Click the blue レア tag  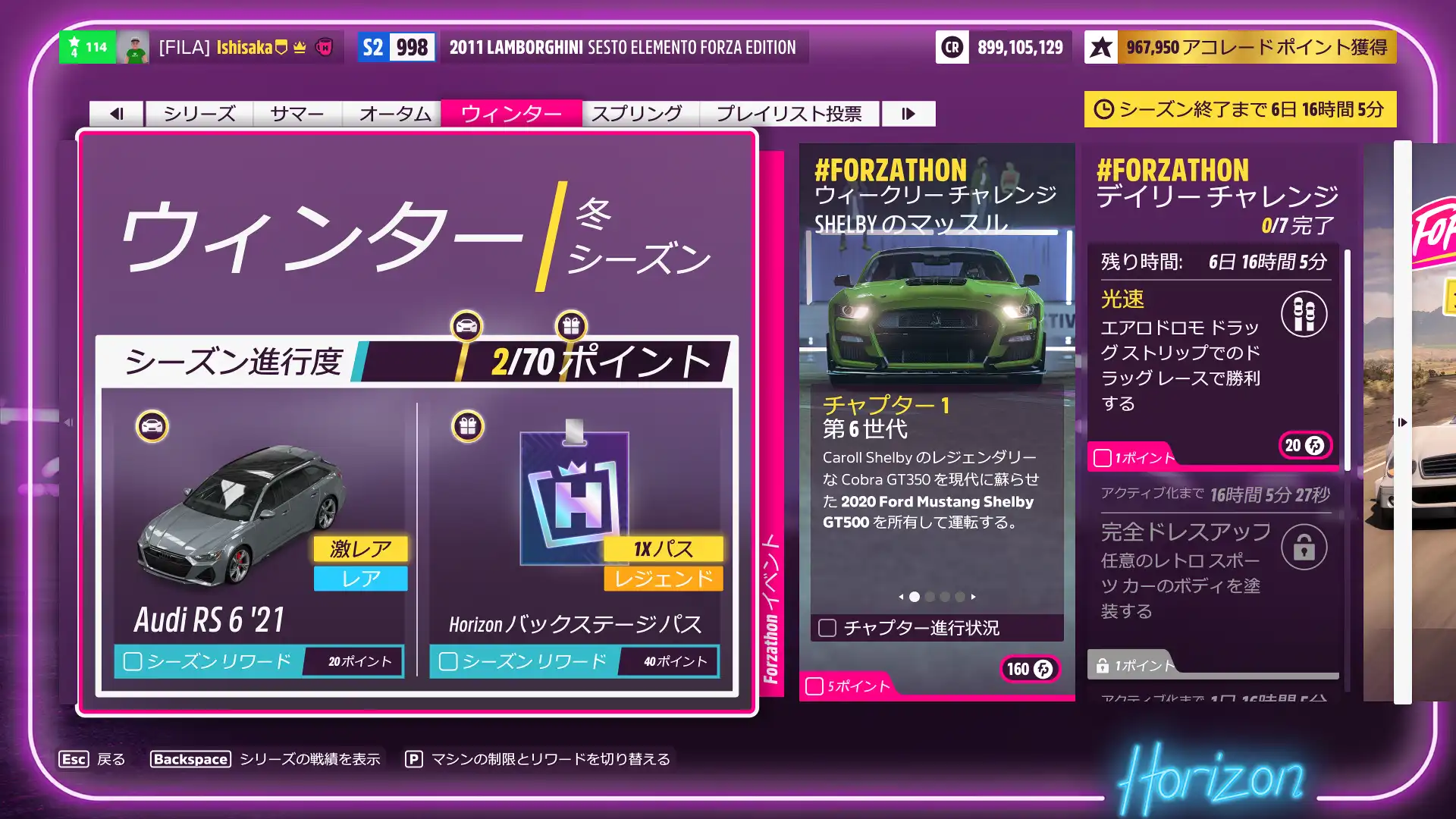(361, 579)
